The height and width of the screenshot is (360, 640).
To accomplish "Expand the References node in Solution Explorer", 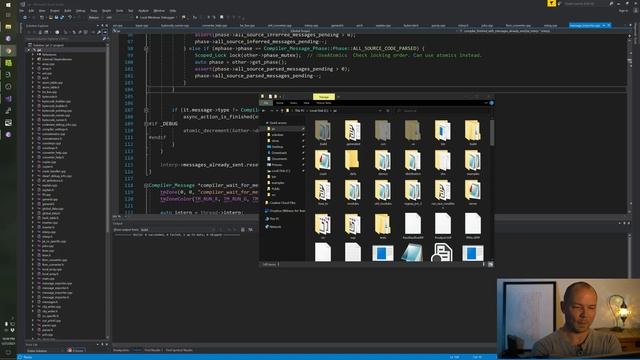I will [x=33, y=54].
